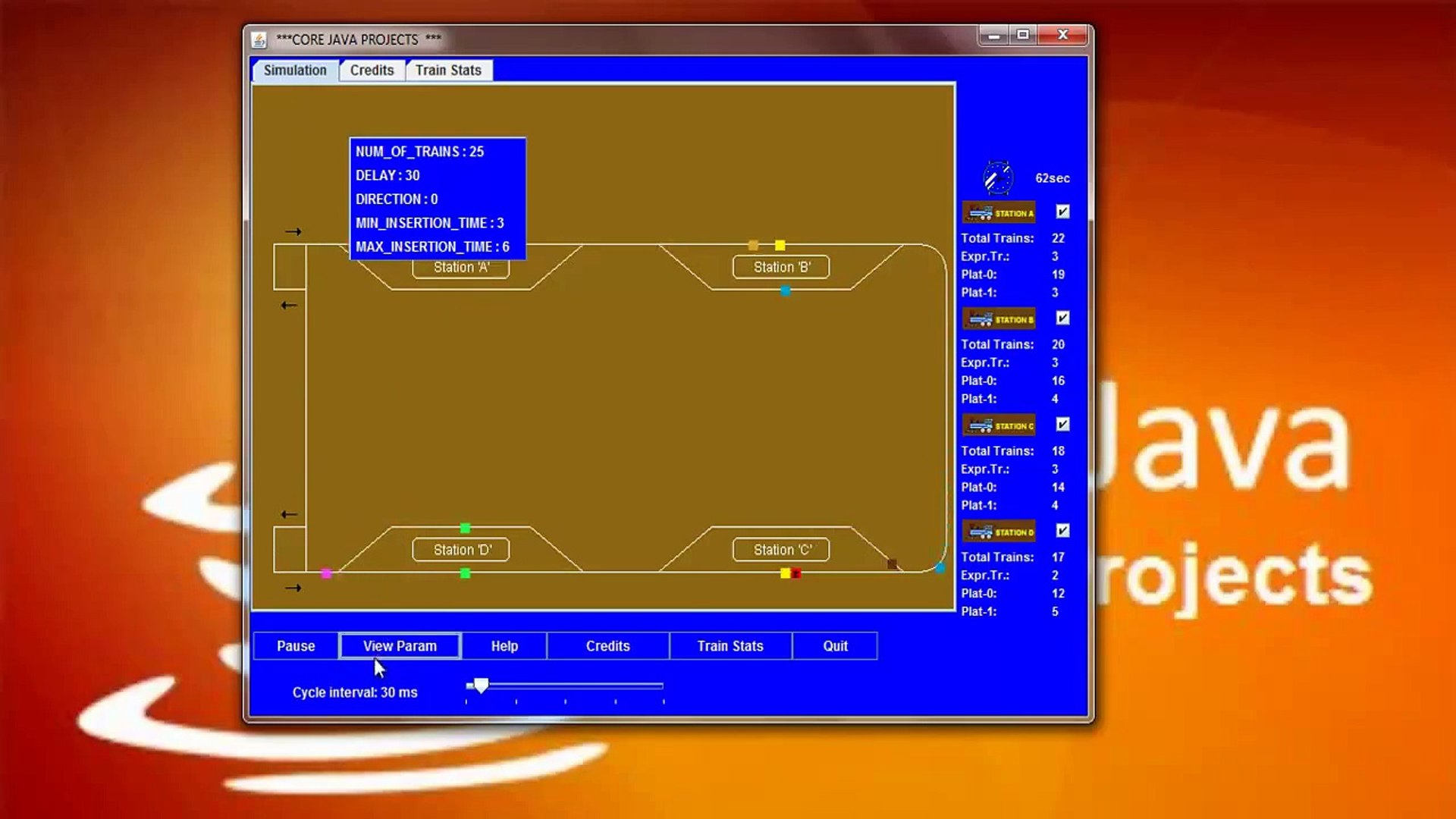Open the Credits tab at top
This screenshot has height=819, width=1456.
[x=372, y=71]
